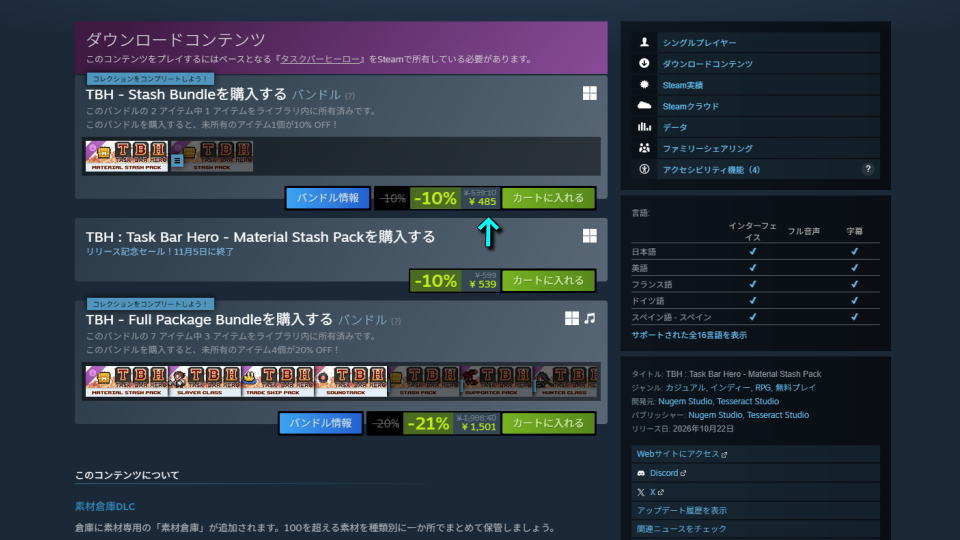The height and width of the screenshot is (540, 960).
Task: Click publisher Nugem Studio link
Action: 714,414
